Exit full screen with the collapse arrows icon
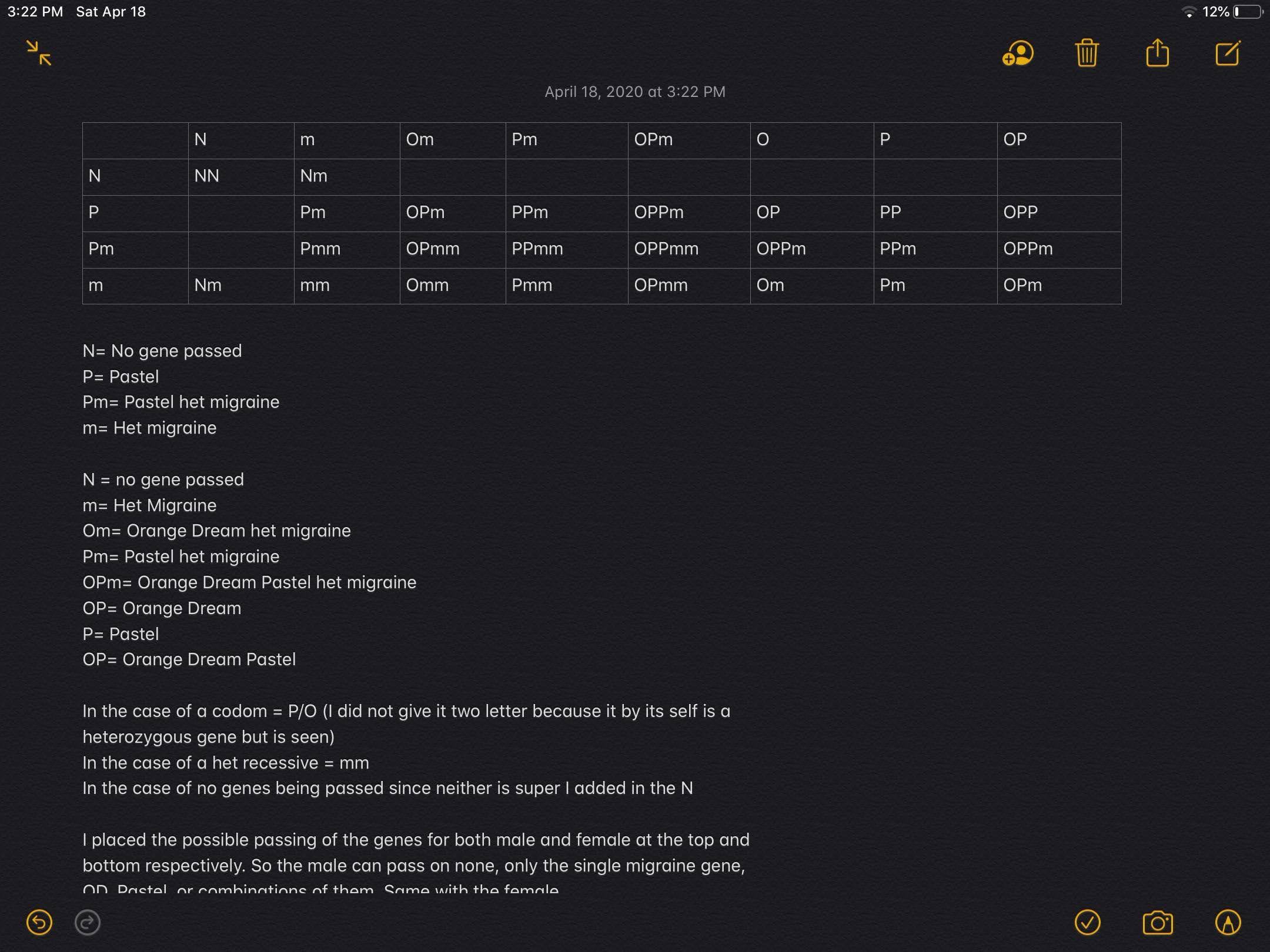This screenshot has height=952, width=1270. click(x=39, y=53)
